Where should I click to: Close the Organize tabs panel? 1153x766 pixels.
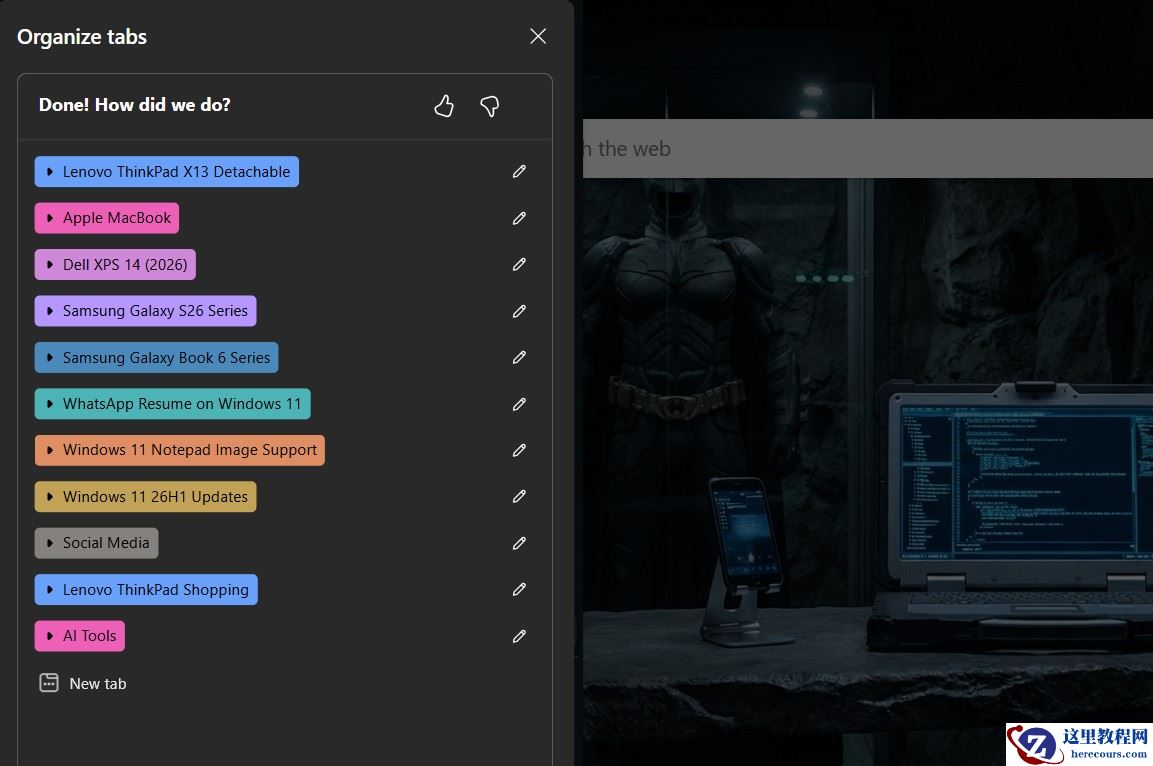click(538, 36)
